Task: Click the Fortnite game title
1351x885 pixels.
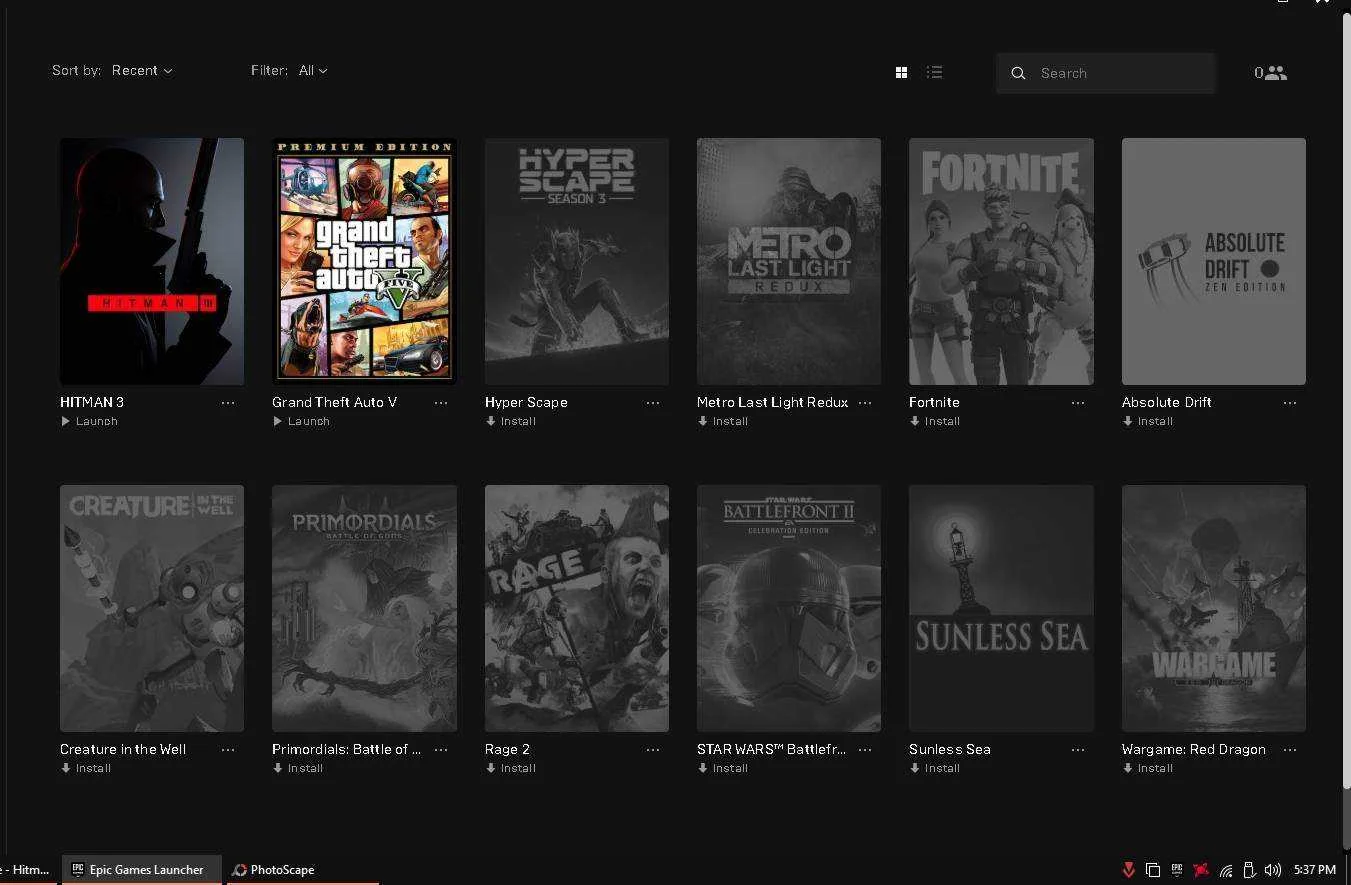Action: (x=934, y=402)
